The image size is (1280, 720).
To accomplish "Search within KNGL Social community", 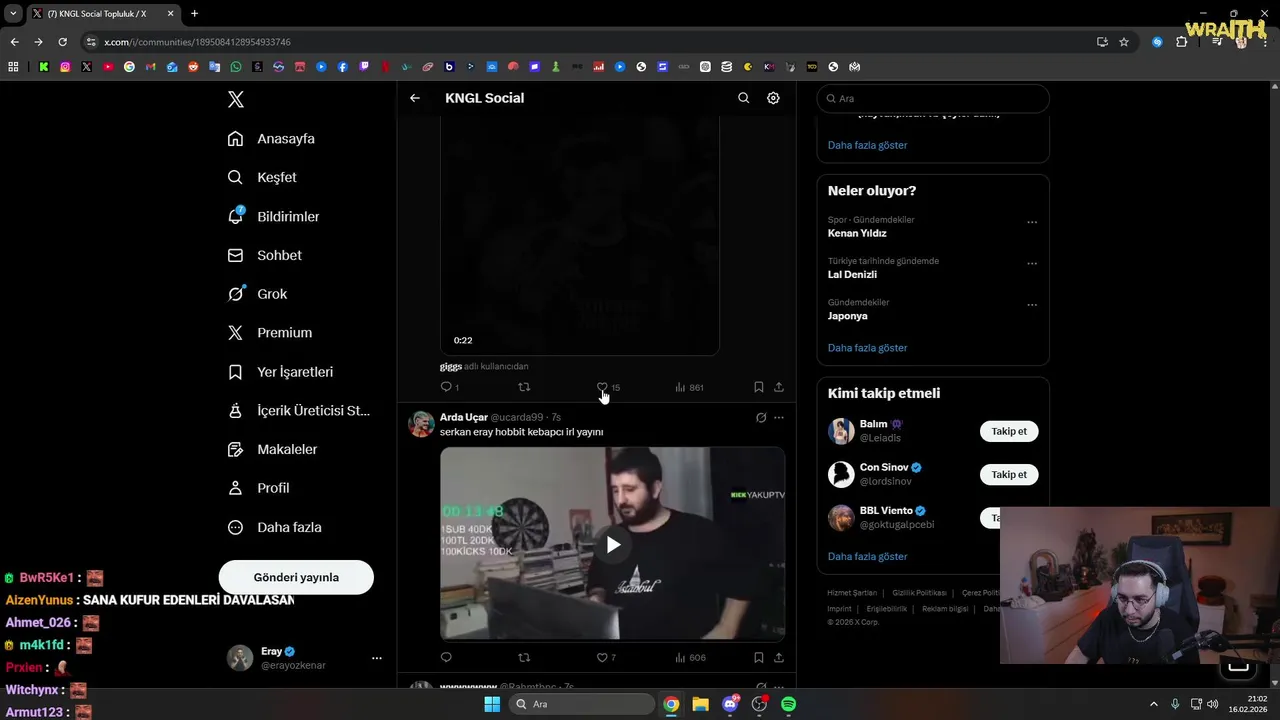I will pos(743,98).
